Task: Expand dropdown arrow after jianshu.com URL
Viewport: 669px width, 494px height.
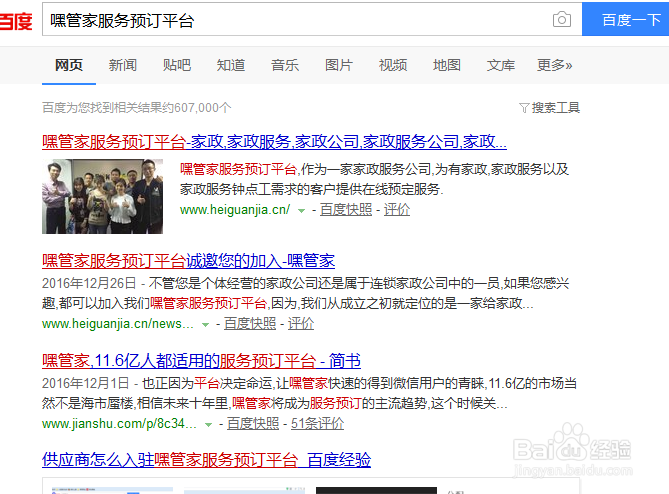Action: point(208,424)
